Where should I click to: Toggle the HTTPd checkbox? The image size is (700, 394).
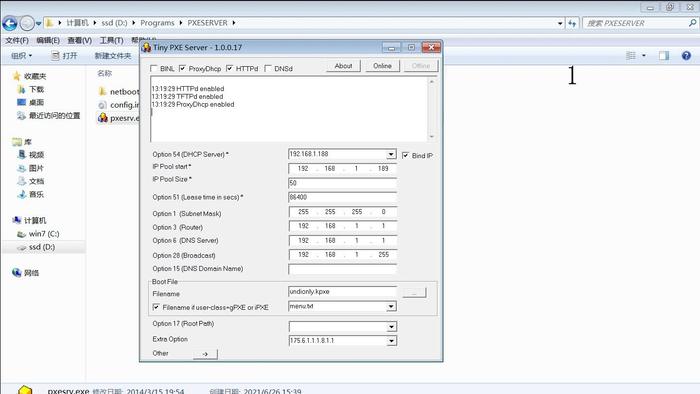tap(229, 68)
